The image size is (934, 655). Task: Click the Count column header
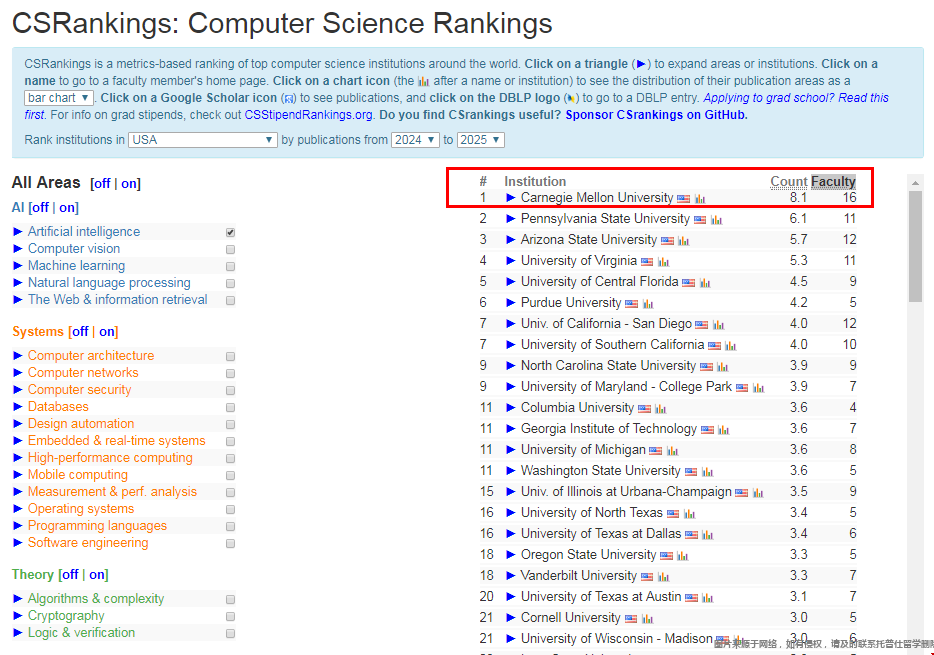[x=788, y=181]
